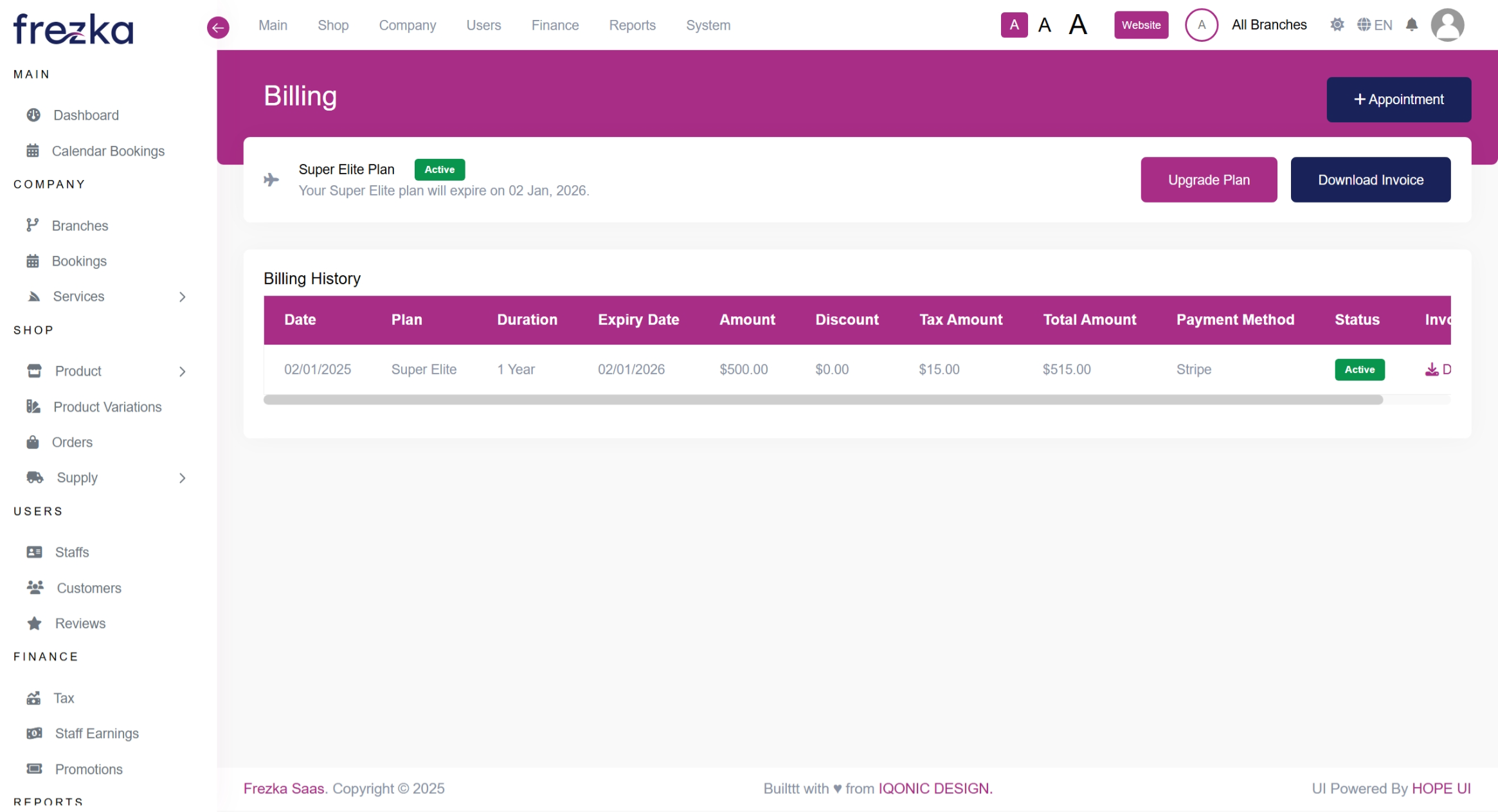Open the user profile avatar
1498x812 pixels.
coord(1447,25)
